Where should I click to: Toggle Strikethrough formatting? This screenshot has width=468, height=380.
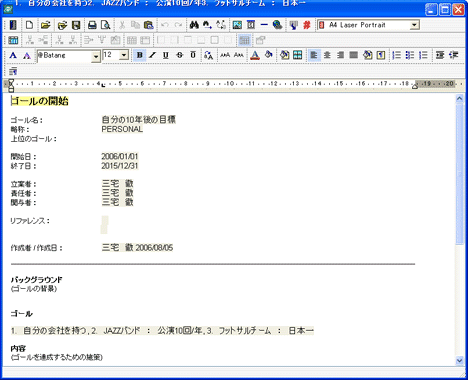tap(180, 55)
